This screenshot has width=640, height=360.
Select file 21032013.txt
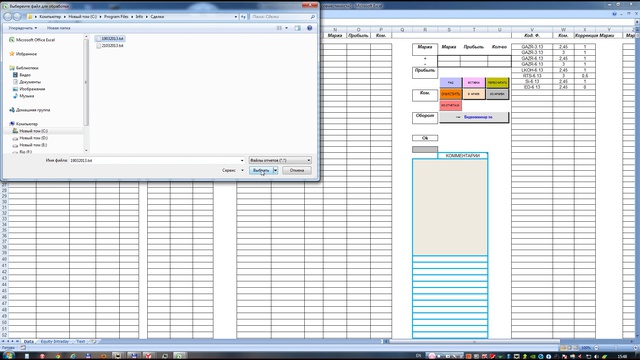tap(109, 46)
